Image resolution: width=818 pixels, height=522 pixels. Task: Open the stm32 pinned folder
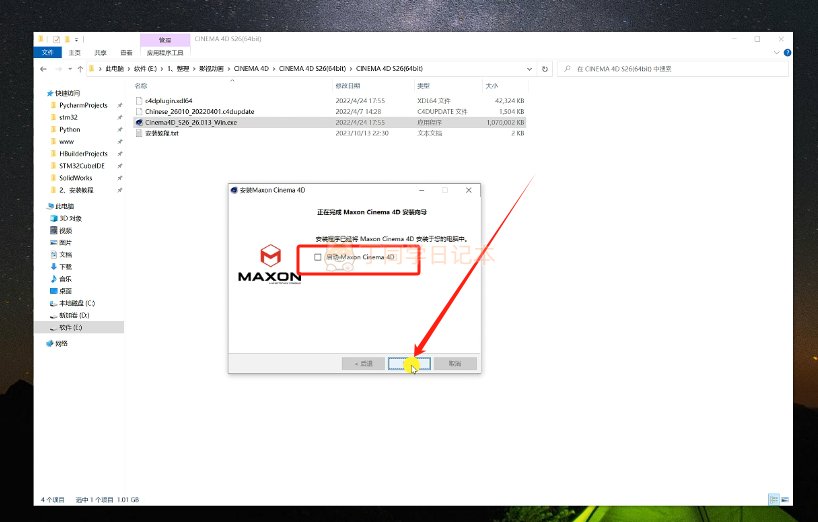68,117
